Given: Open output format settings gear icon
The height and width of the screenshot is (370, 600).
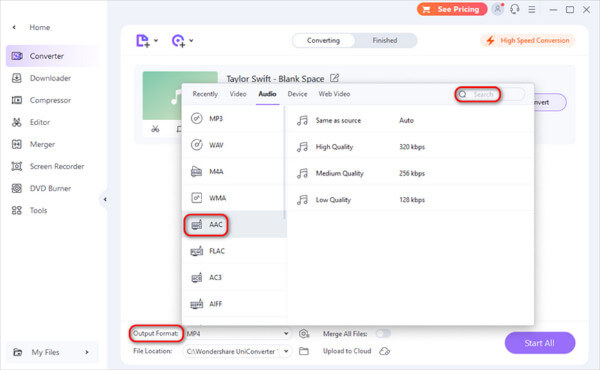Looking at the screenshot, I should (304, 334).
